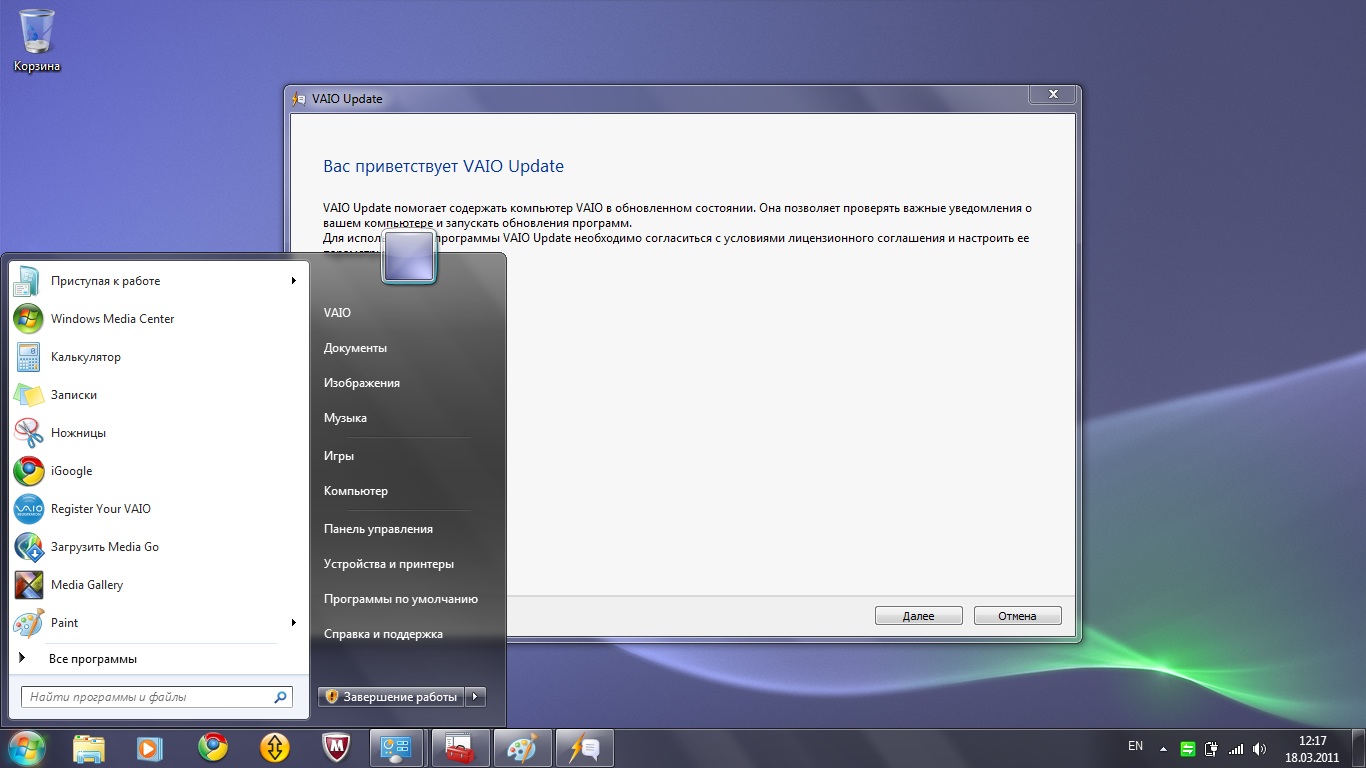Open the network signal tray icon
The height and width of the screenshot is (768, 1366).
coord(1236,748)
